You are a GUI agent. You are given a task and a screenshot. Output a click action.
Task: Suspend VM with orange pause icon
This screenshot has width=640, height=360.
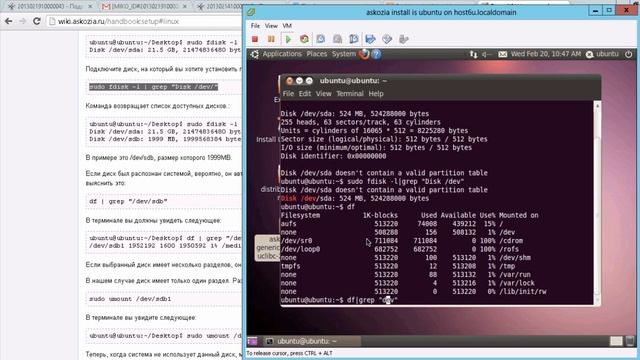click(x=271, y=39)
